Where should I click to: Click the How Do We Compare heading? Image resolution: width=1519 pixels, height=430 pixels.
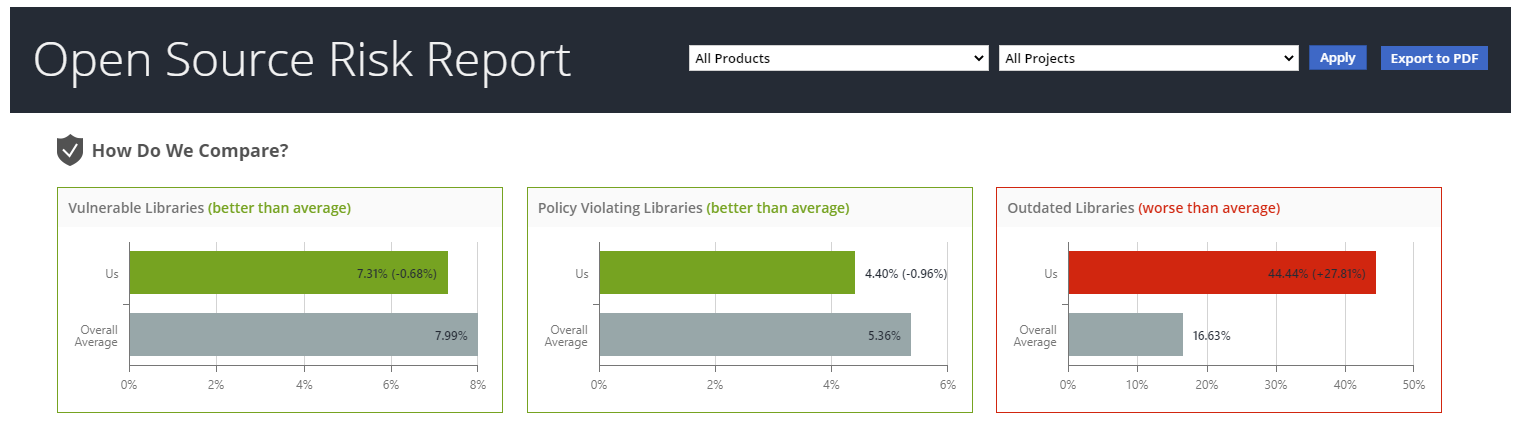tap(190, 151)
